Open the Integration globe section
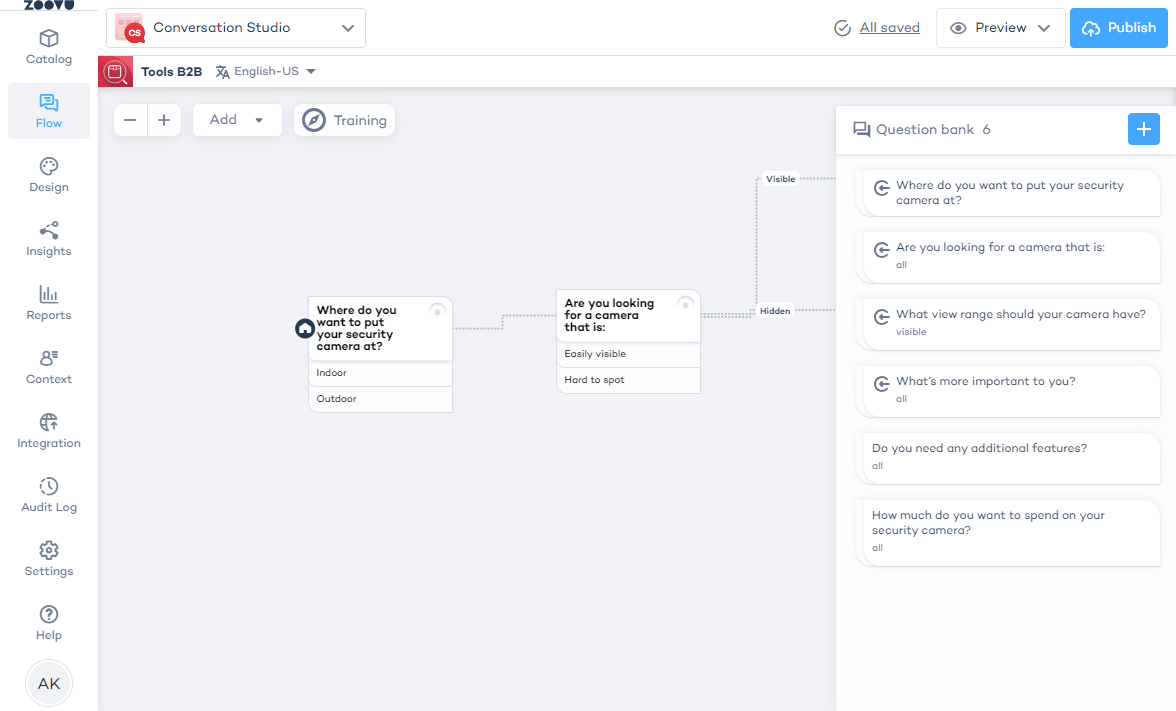 point(48,431)
